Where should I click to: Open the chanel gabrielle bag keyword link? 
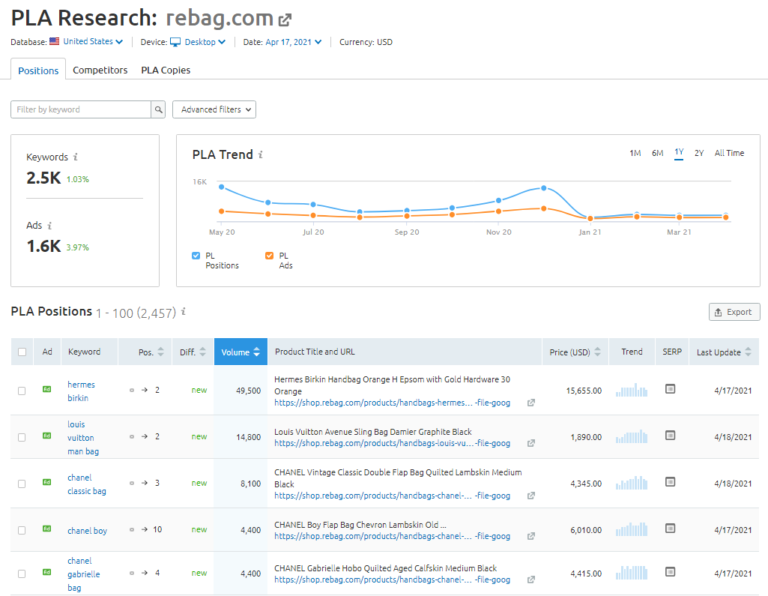(84, 574)
